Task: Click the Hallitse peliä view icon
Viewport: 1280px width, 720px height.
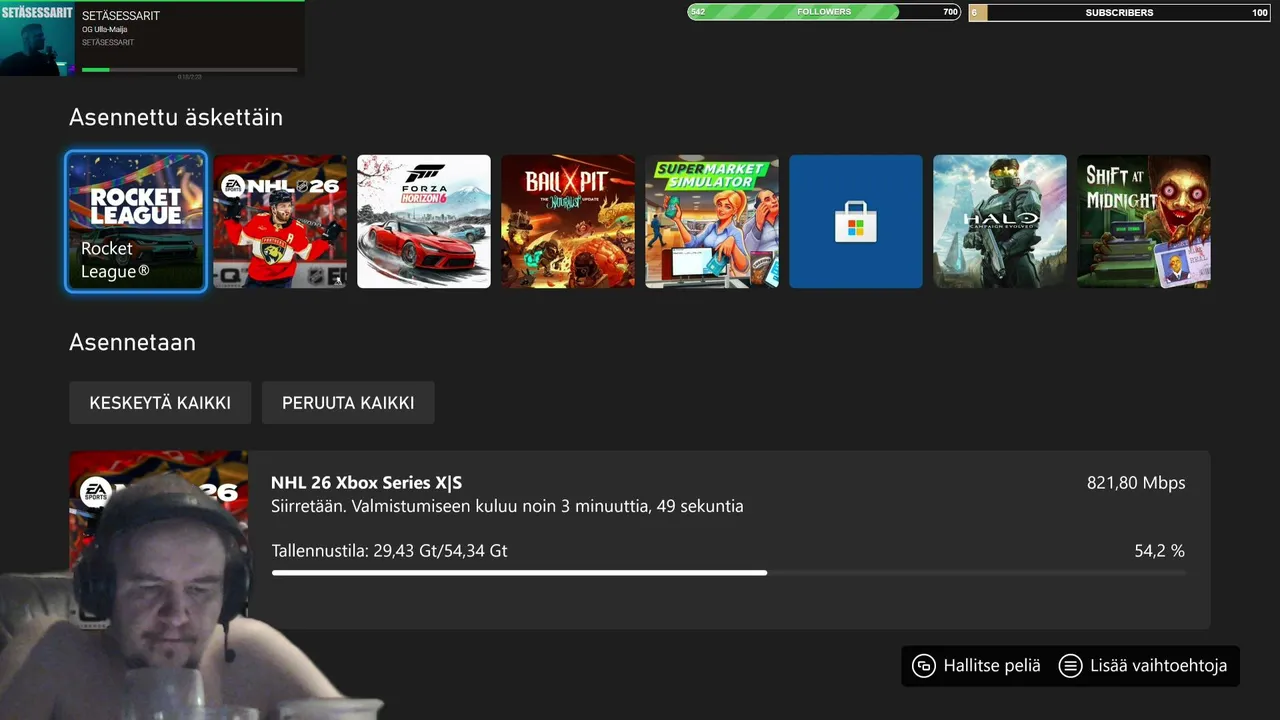Action: click(x=923, y=666)
